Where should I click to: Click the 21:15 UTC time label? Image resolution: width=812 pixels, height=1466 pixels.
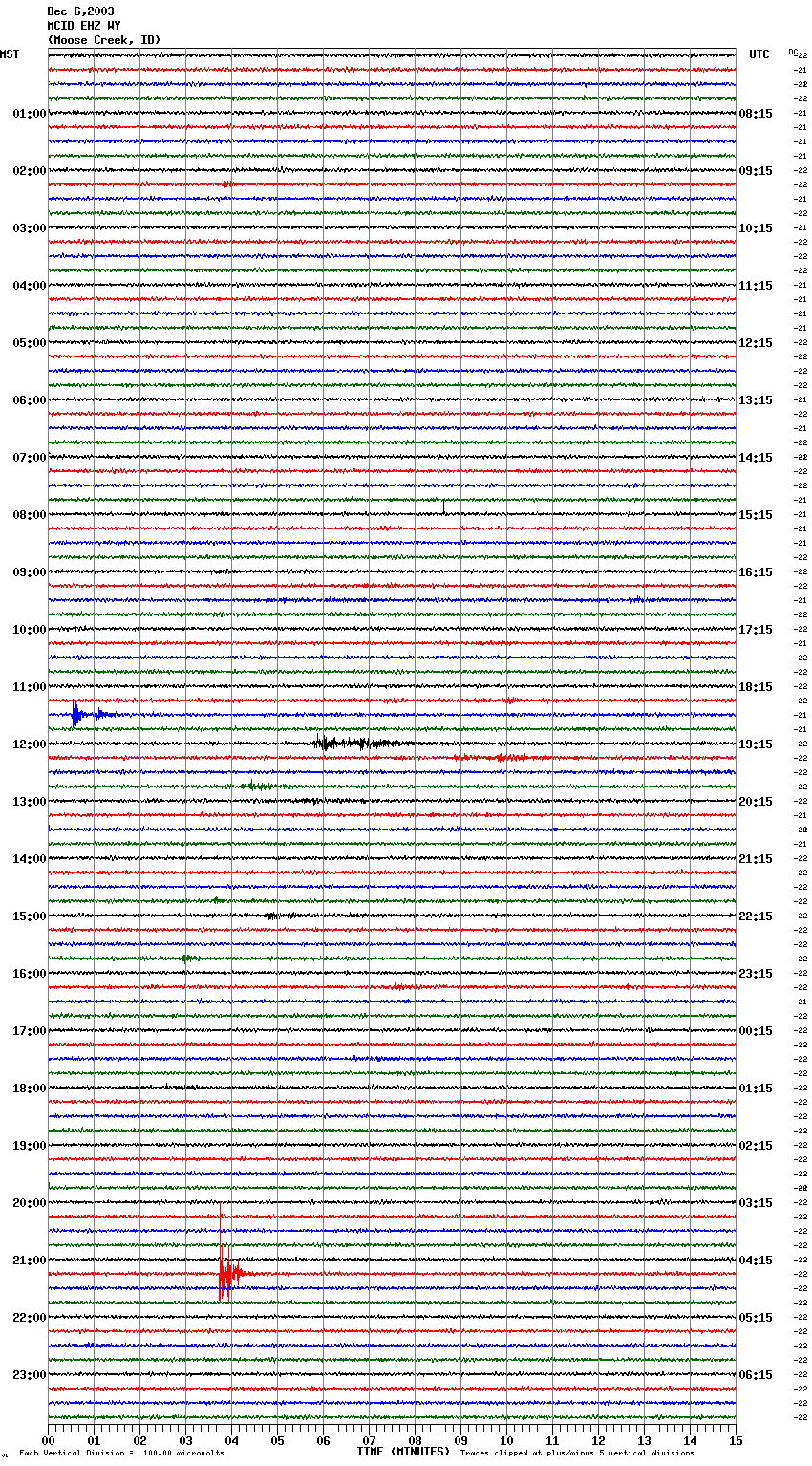point(756,859)
